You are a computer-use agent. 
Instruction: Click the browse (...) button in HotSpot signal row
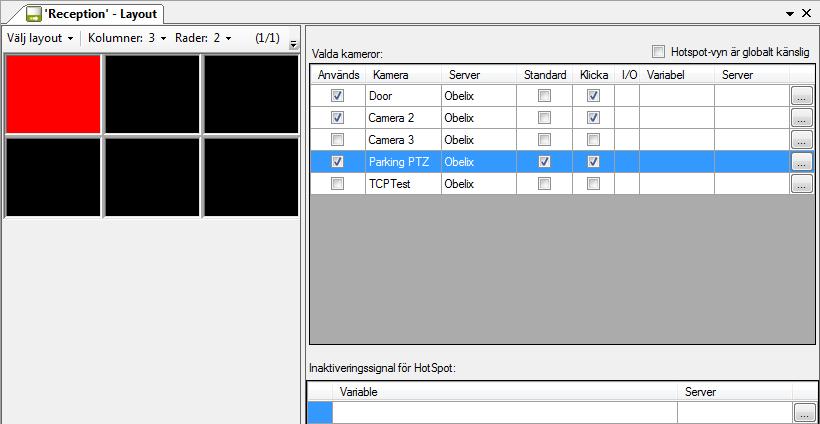point(804,412)
